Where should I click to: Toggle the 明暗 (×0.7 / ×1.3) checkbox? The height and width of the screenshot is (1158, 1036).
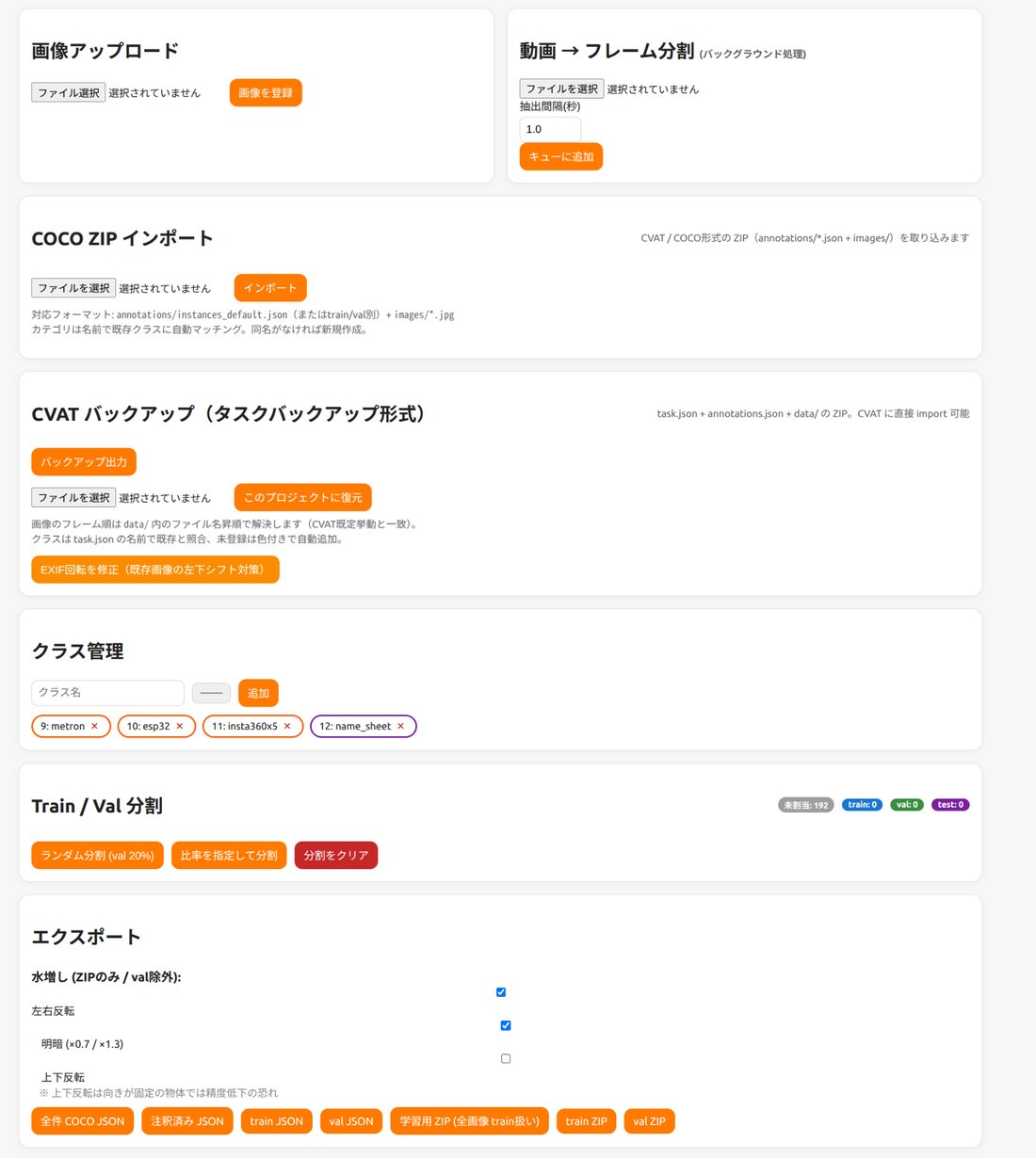(506, 1025)
